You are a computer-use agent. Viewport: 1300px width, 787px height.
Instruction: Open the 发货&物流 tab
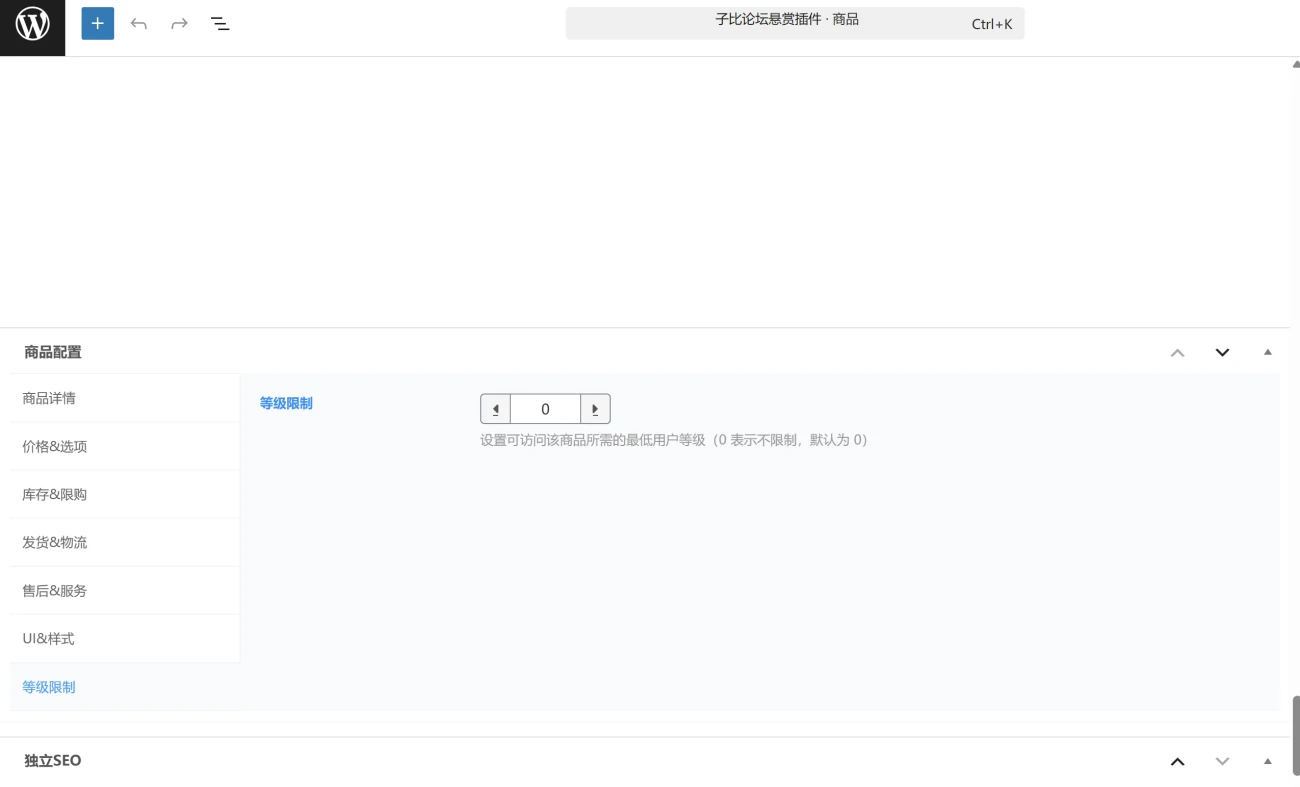coord(54,542)
